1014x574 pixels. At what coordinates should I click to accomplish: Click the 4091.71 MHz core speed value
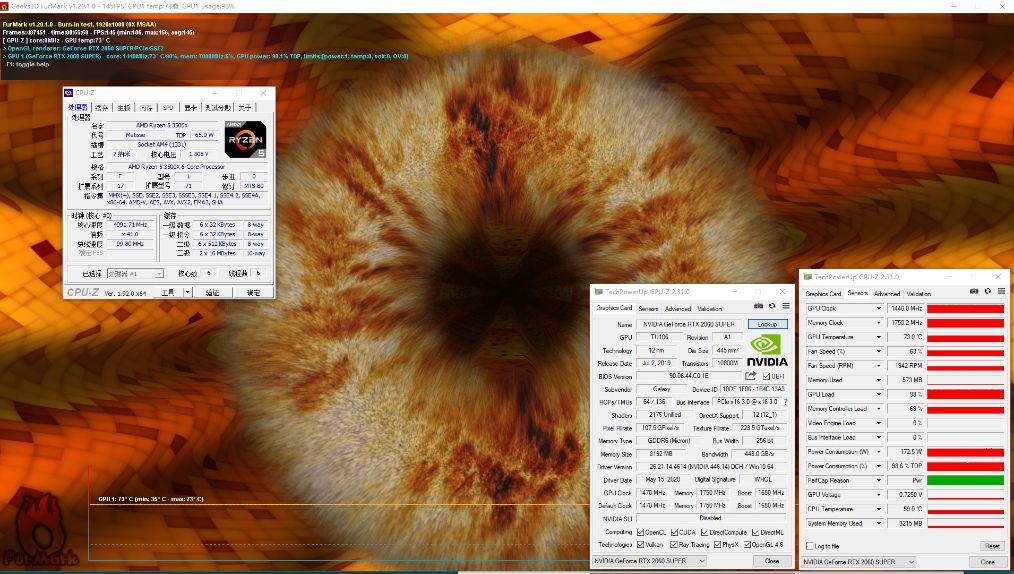point(131,225)
